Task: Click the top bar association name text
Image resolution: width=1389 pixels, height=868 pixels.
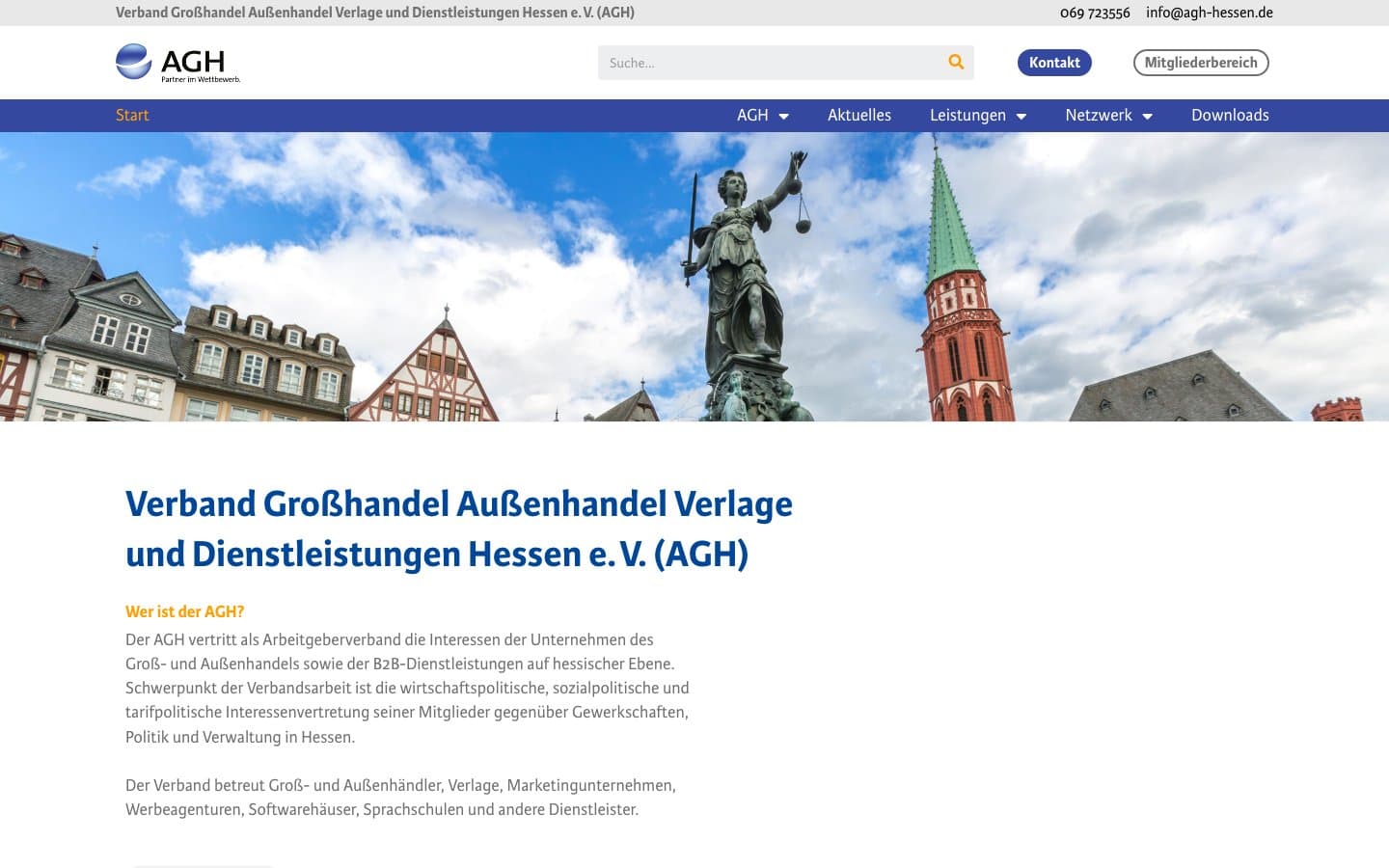Action: tap(375, 13)
